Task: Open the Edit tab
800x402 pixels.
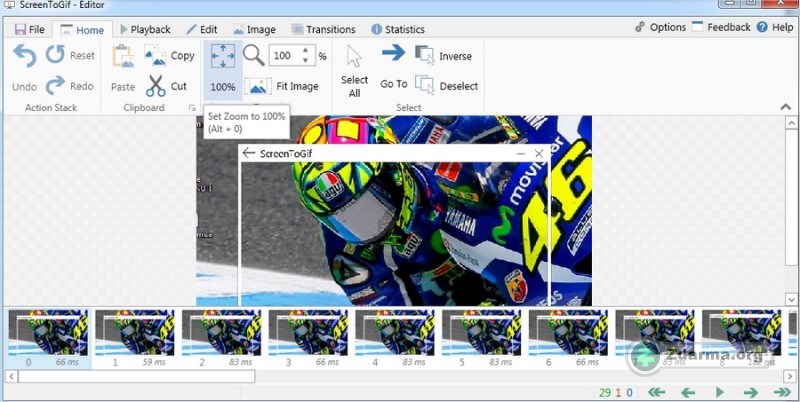Action: pyautogui.click(x=202, y=30)
